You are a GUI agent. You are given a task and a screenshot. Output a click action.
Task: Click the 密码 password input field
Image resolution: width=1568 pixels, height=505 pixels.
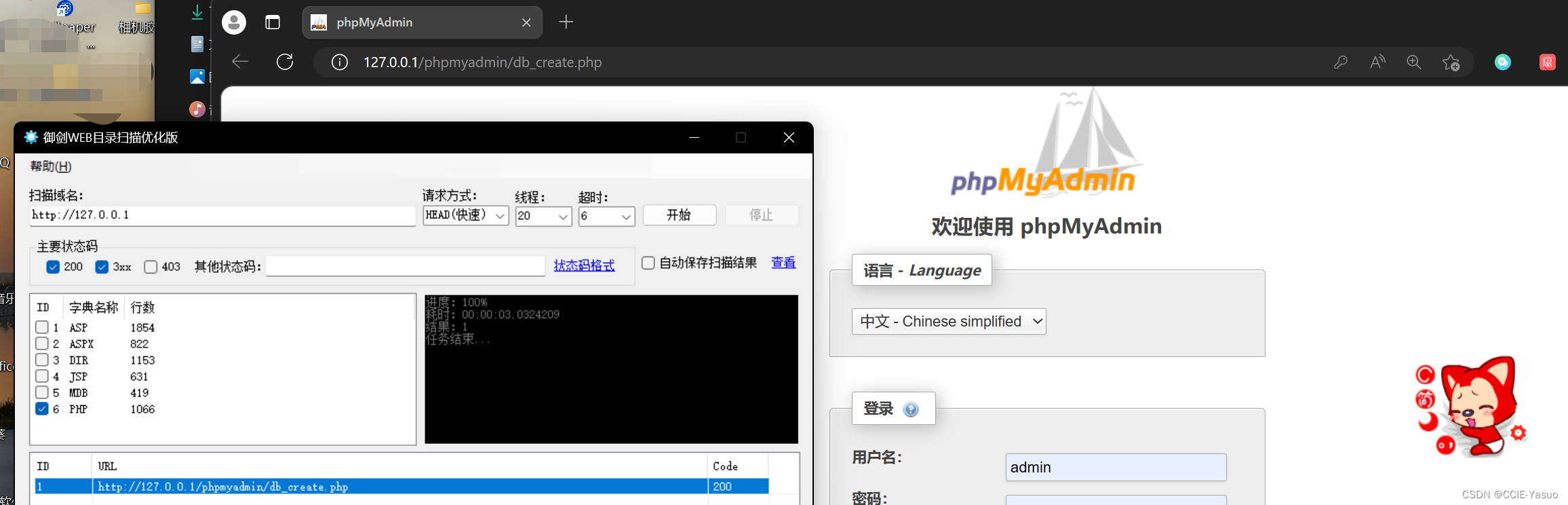click(1116, 500)
